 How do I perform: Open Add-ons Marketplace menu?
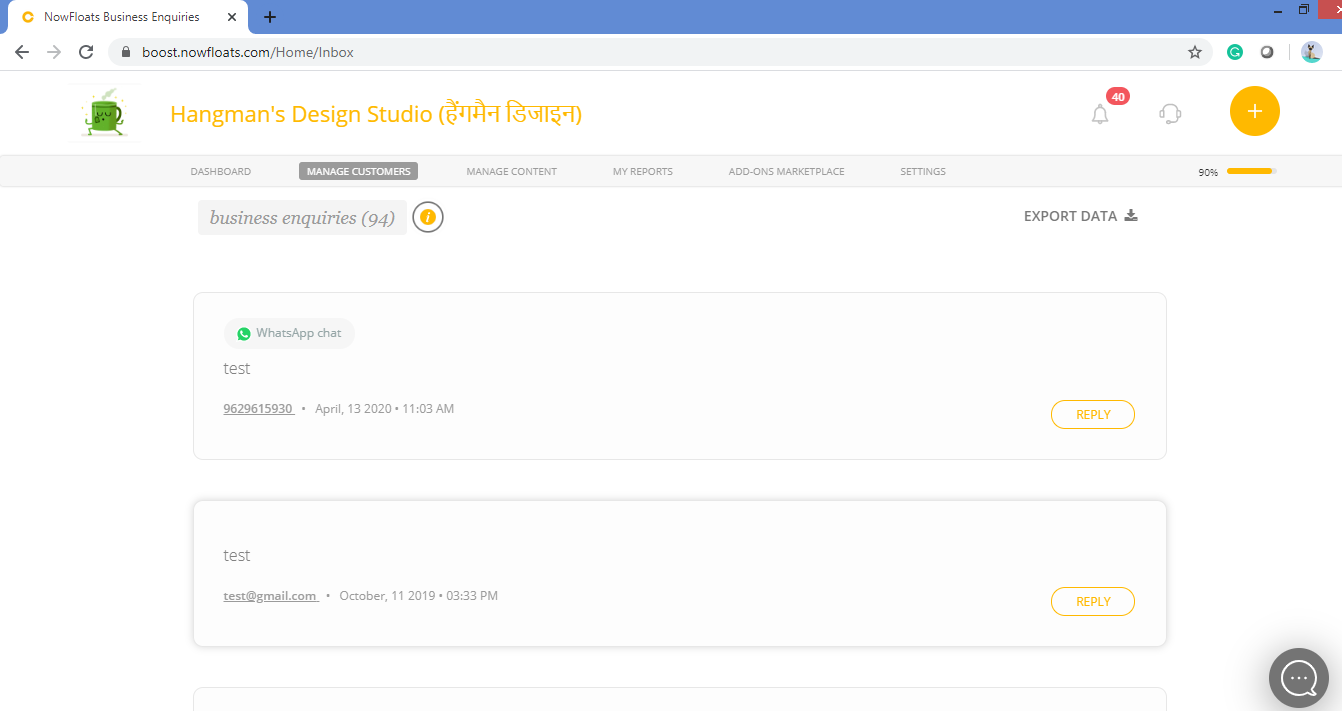pyautogui.click(x=786, y=171)
